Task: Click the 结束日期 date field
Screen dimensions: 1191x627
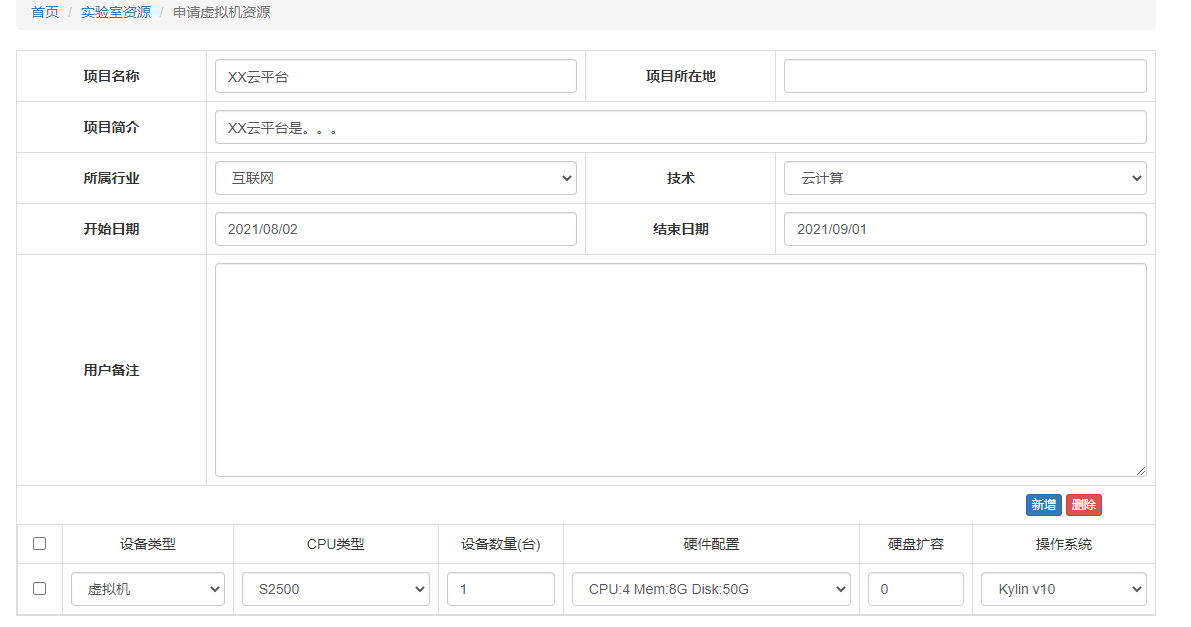Action: (964, 229)
